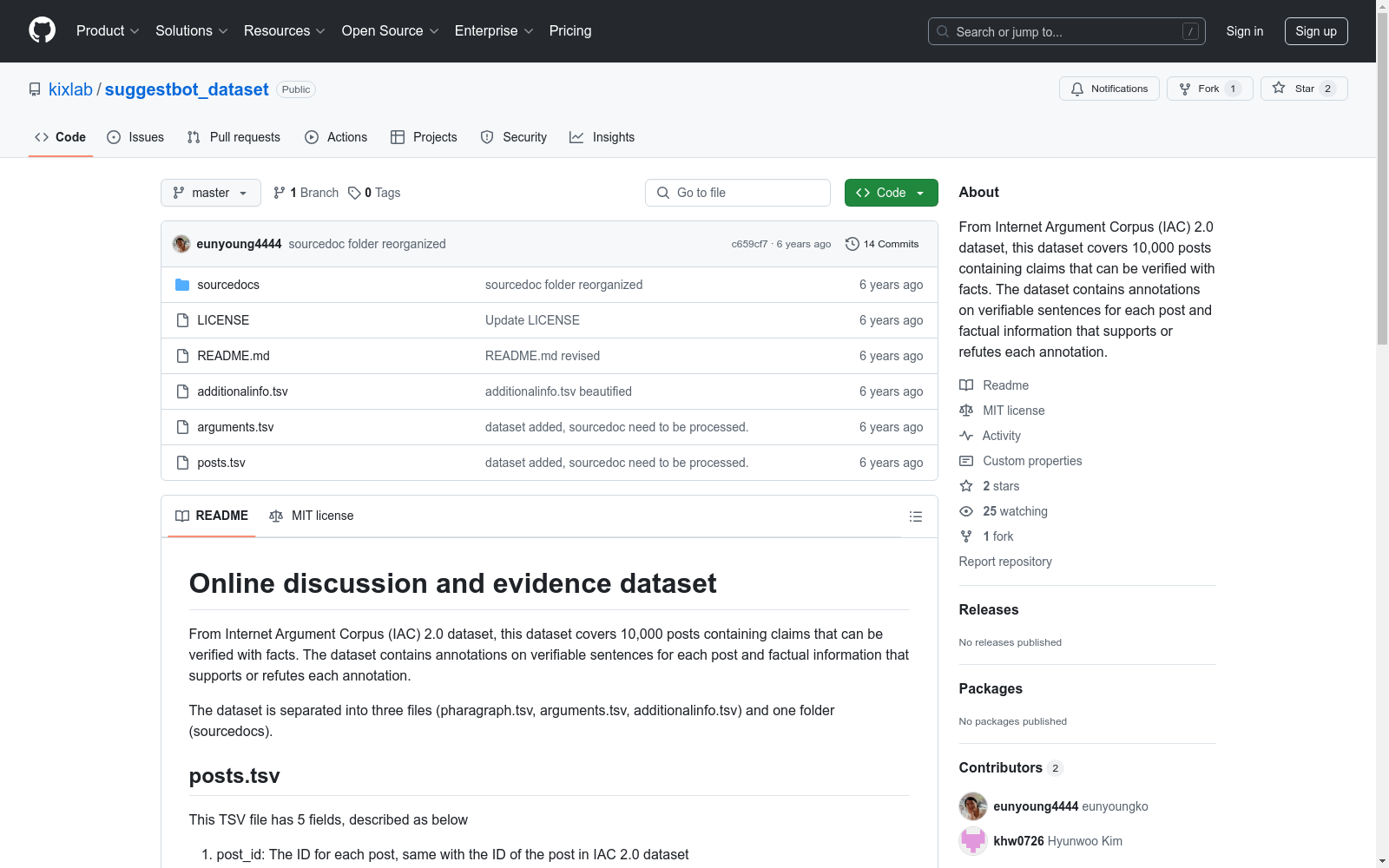The width and height of the screenshot is (1389, 868).
Task: Click the Notifications bell button
Action: (1109, 89)
